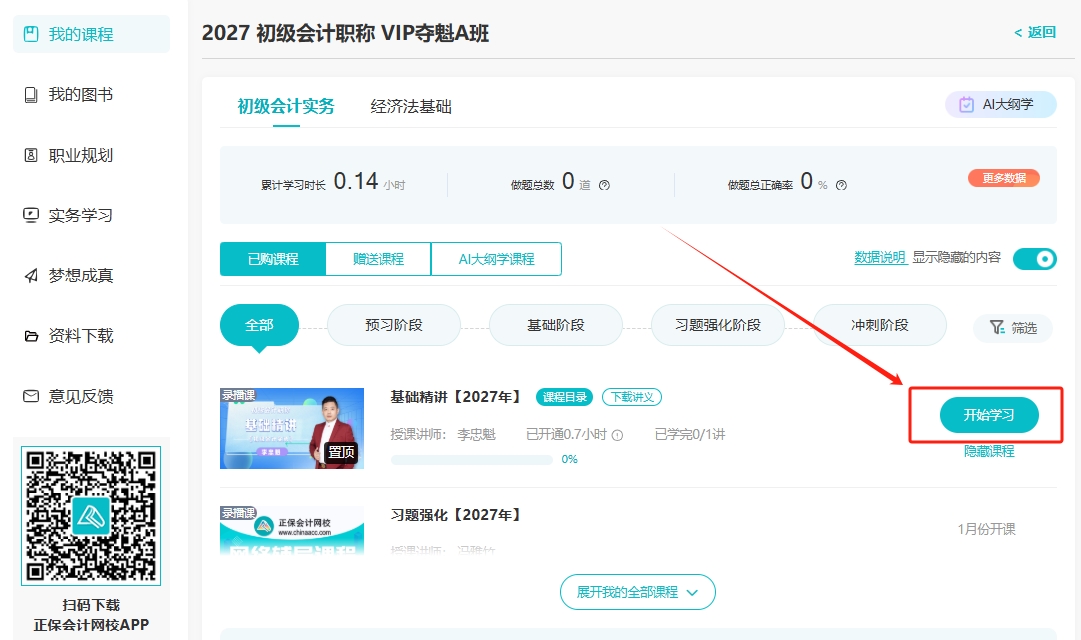Click the 基础精讲 course thumbnail
This screenshot has height=640, width=1081.
point(292,428)
